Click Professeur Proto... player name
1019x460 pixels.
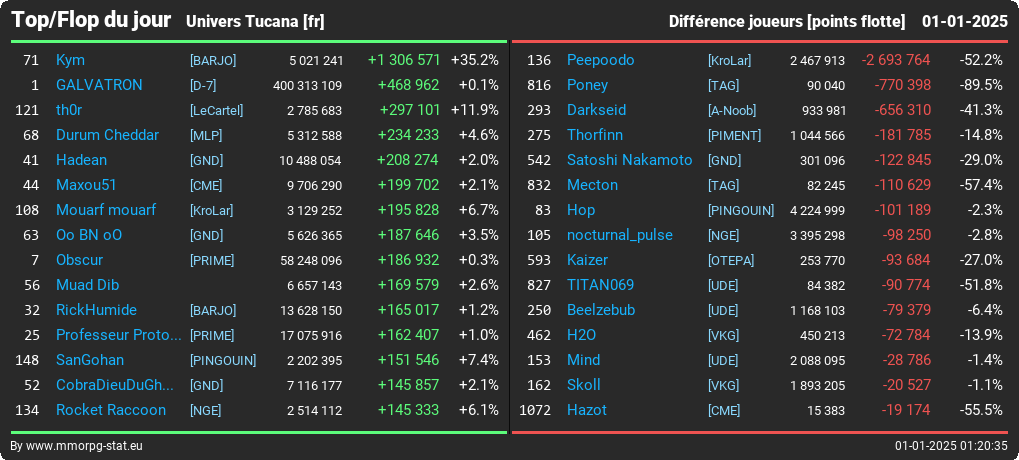coord(119,335)
